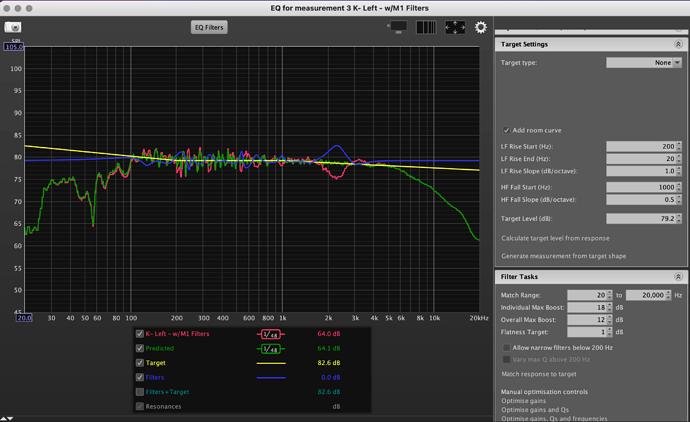
Task: Open graph settings gear icon
Action: point(481,27)
